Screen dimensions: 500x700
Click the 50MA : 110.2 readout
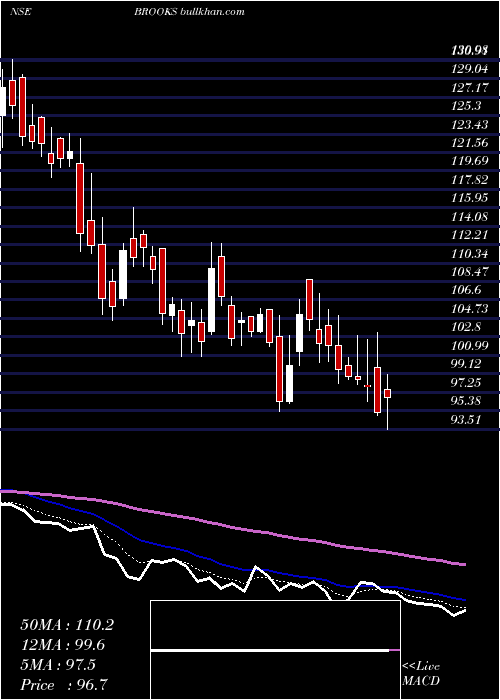[67, 625]
